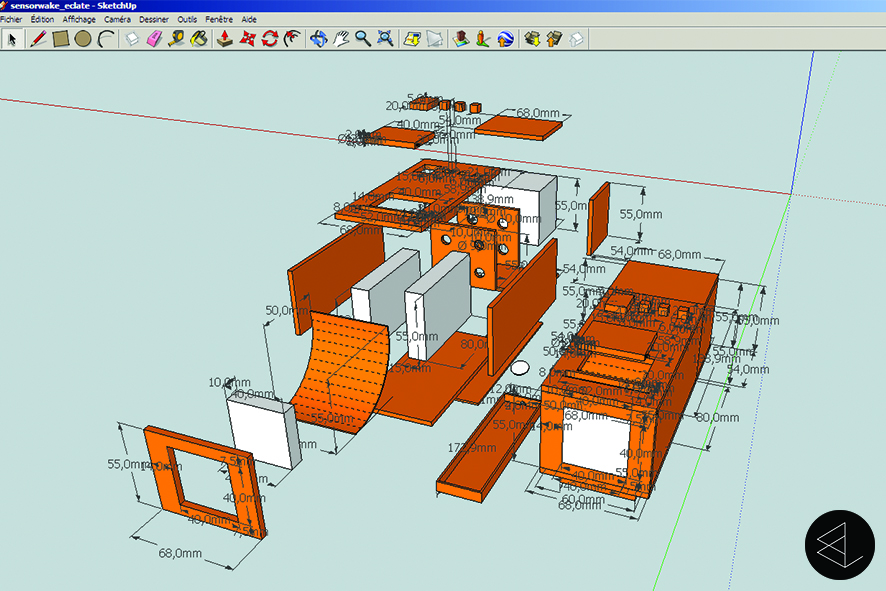The height and width of the screenshot is (591, 886).
Task: Click the pink Eraser tool
Action: [154, 39]
